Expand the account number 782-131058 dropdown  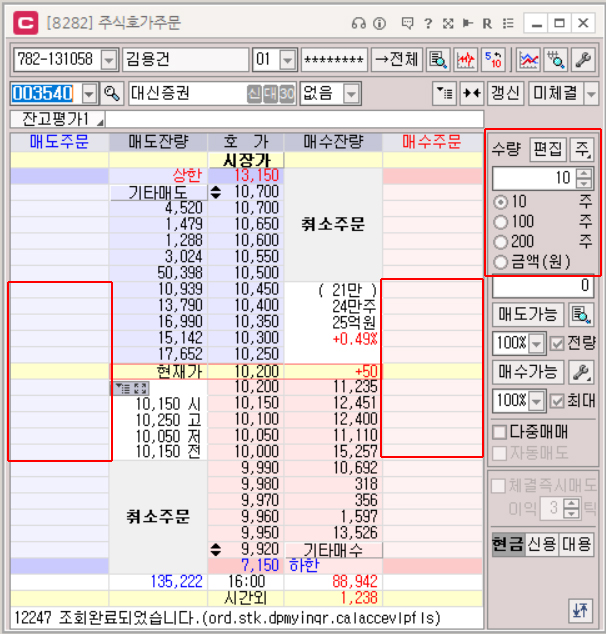[x=108, y=60]
